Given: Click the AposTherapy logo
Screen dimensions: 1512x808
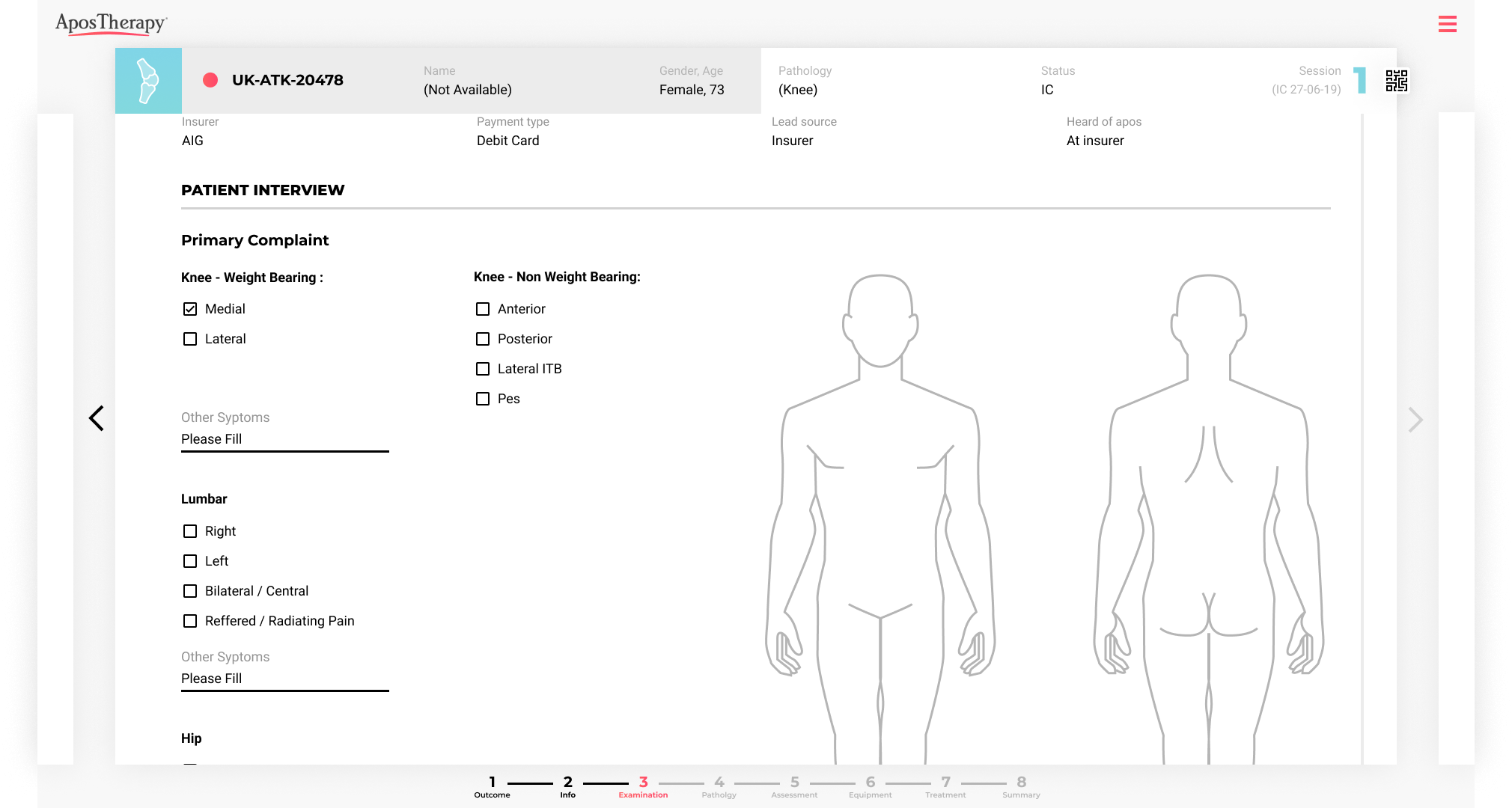Looking at the screenshot, I should 111,23.
